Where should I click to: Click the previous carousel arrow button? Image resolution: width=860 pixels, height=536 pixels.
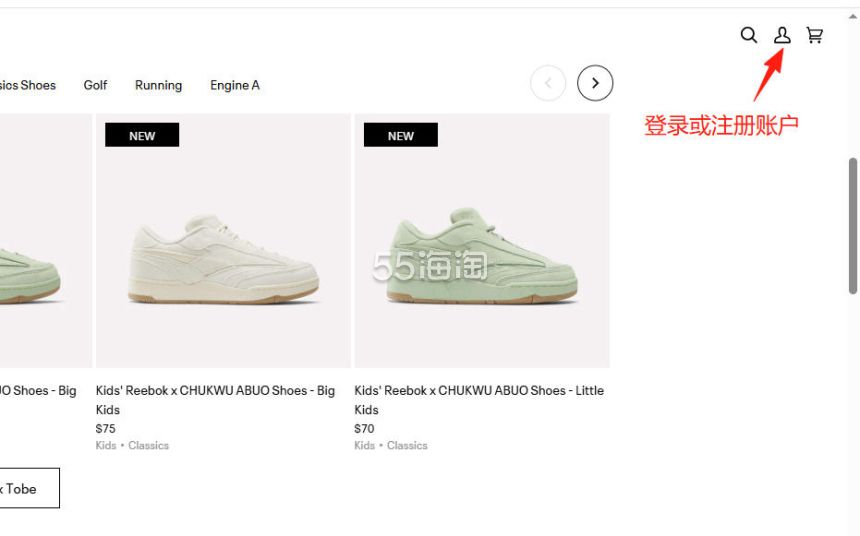[548, 83]
